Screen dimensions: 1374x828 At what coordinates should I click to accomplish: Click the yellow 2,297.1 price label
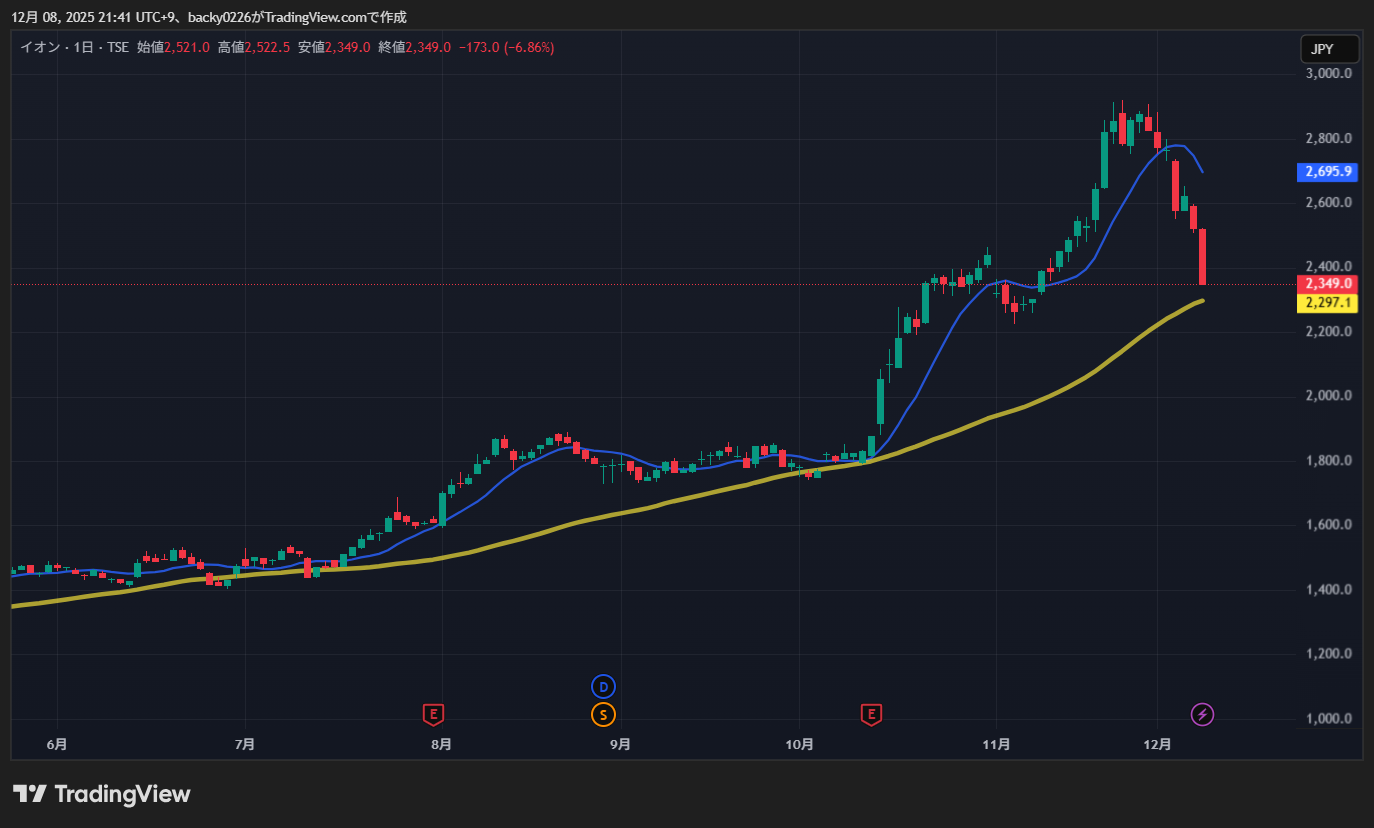point(1328,303)
